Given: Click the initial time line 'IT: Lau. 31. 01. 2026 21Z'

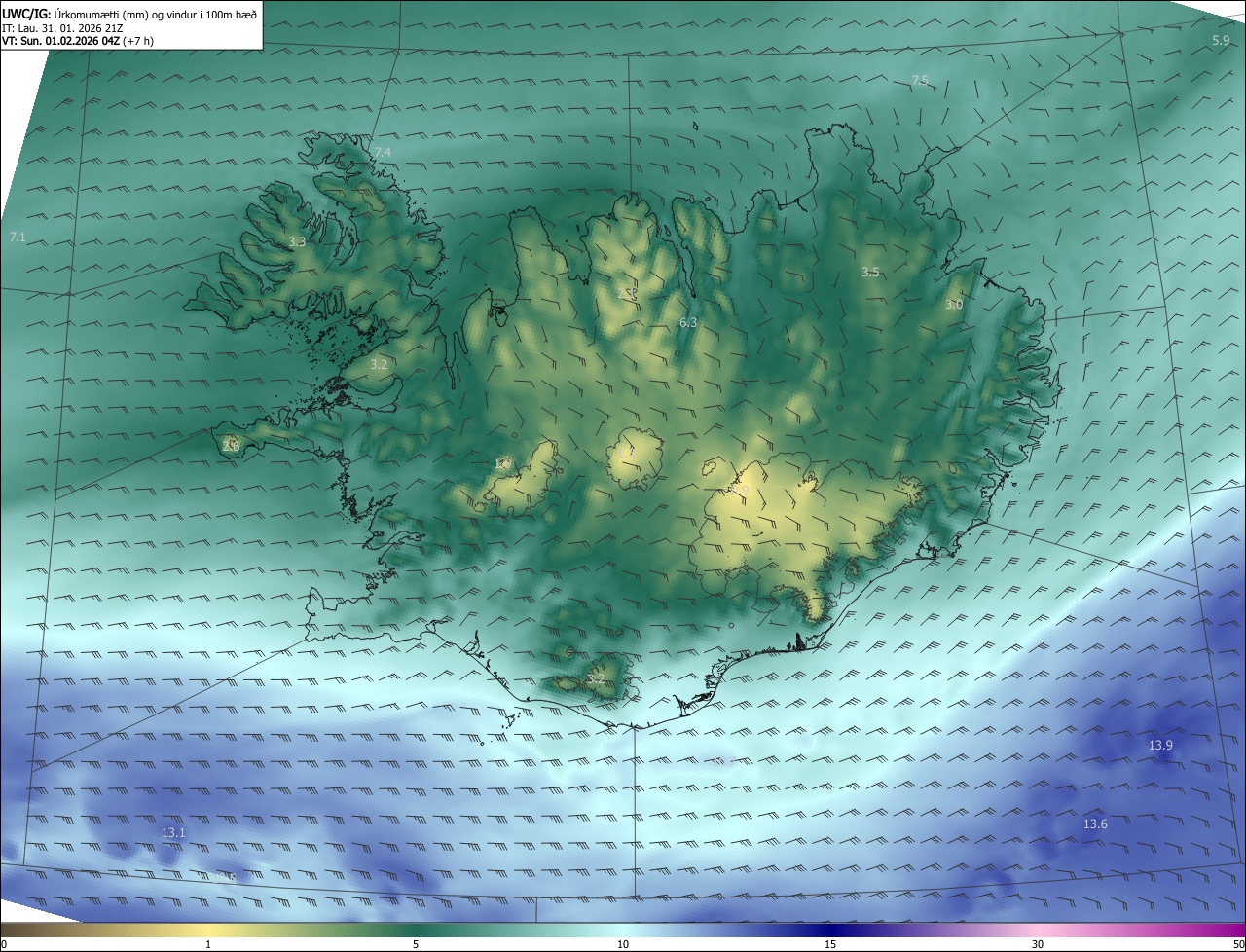Looking at the screenshot, I should pyautogui.click(x=62, y=27).
